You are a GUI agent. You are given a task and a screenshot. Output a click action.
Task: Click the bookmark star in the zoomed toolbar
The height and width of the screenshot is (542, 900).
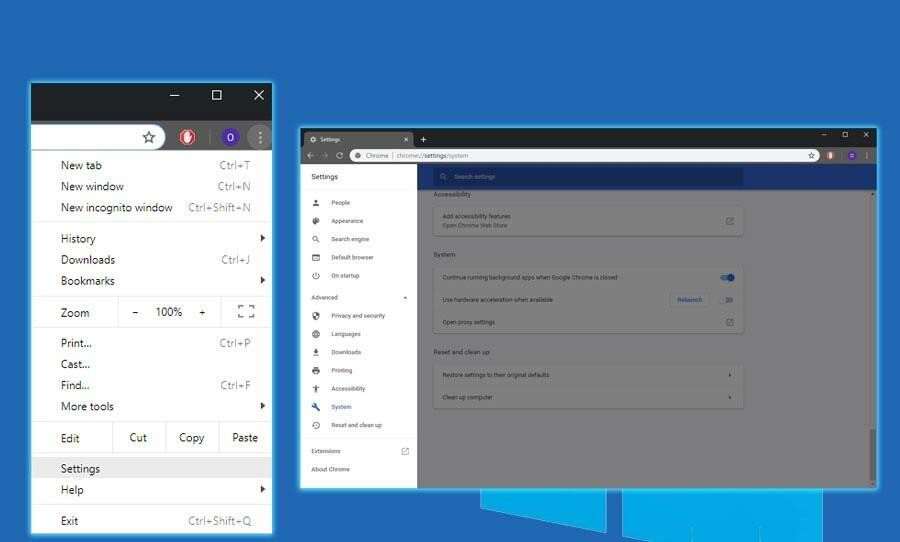(149, 137)
